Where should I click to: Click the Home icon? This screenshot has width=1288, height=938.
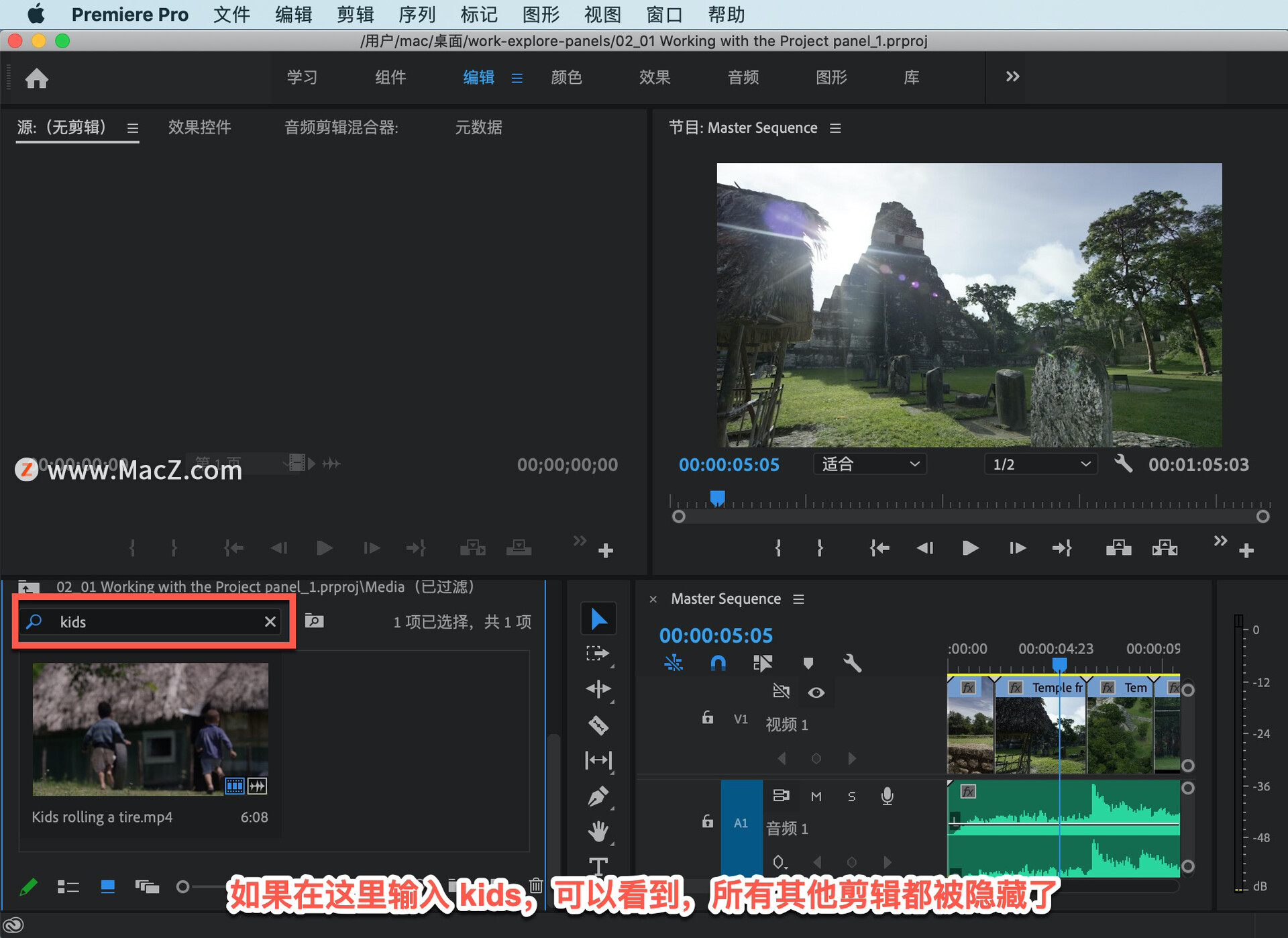36,79
